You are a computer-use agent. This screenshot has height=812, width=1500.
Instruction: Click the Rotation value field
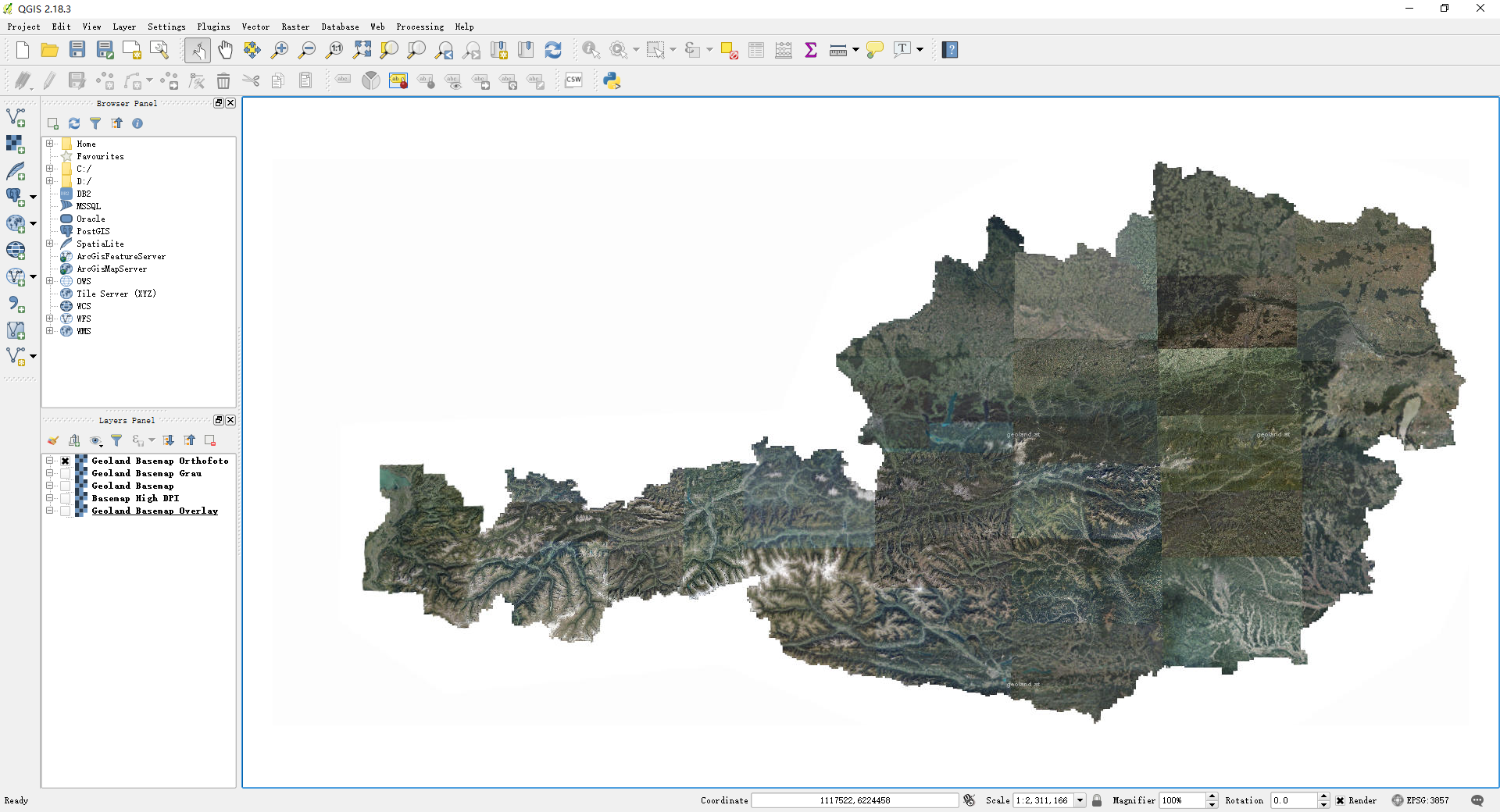tap(1294, 800)
